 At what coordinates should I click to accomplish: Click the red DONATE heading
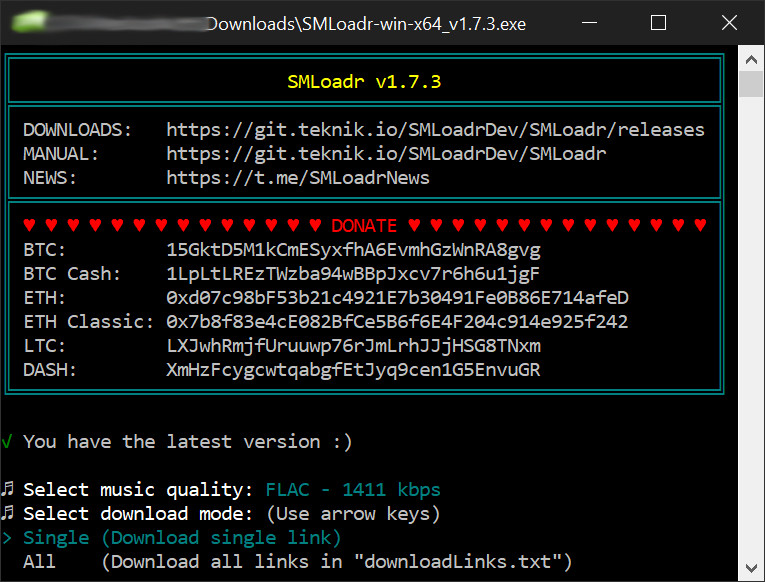point(364,226)
